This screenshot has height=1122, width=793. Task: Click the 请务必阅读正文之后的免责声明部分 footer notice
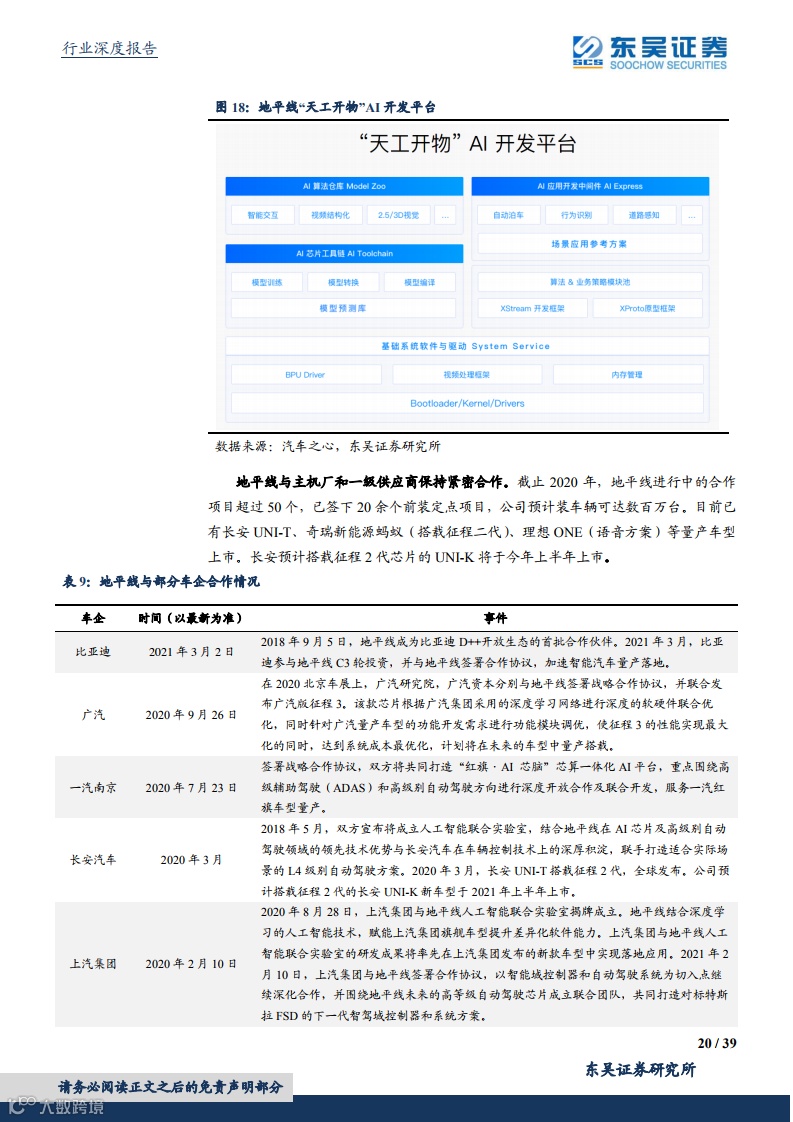[x=170, y=1088]
